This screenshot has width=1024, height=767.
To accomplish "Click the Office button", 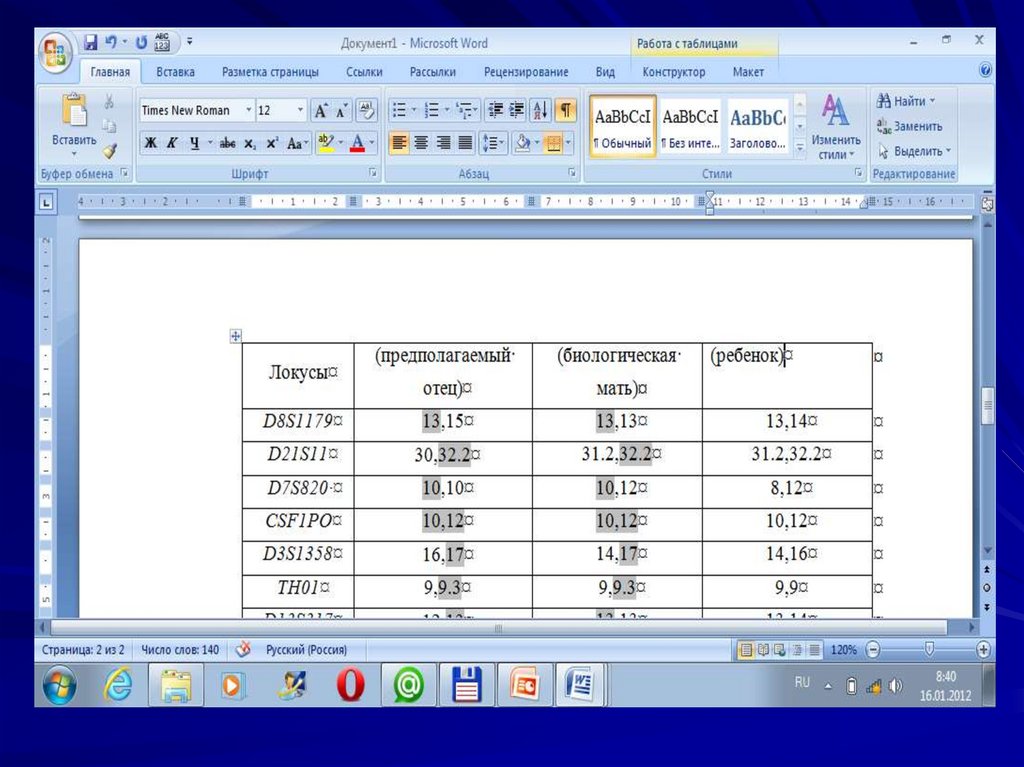I will tap(55, 54).
